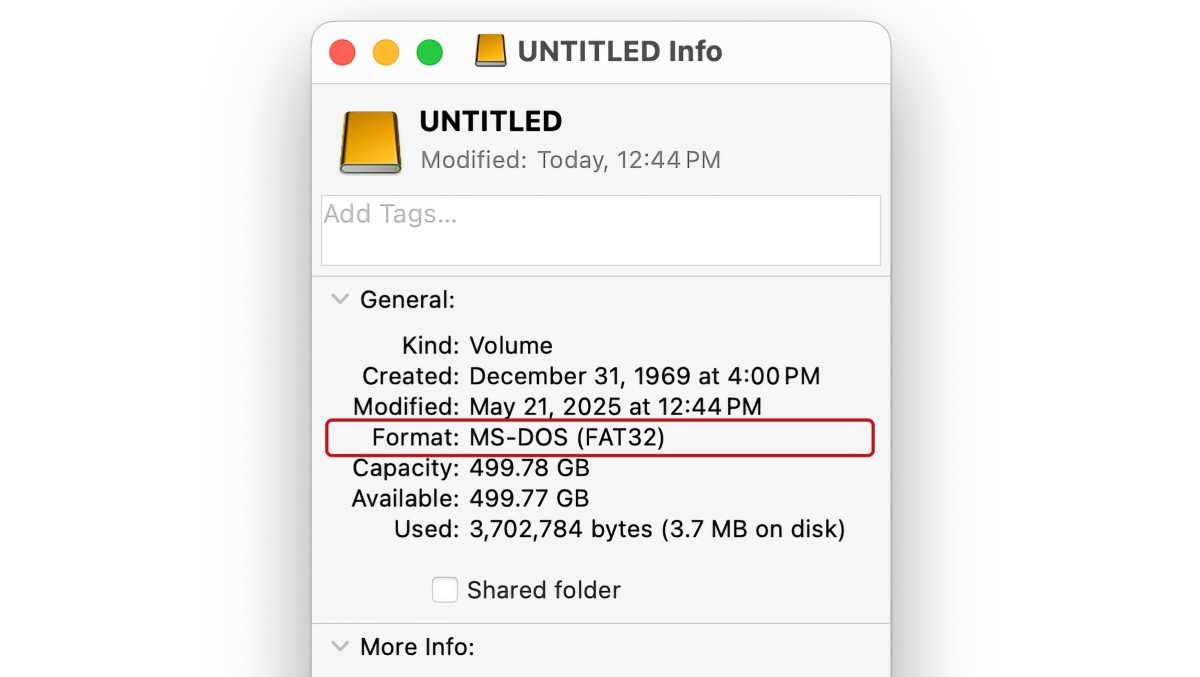Select the Created date December 31, 1969
The width and height of the screenshot is (1200, 677).
[645, 376]
